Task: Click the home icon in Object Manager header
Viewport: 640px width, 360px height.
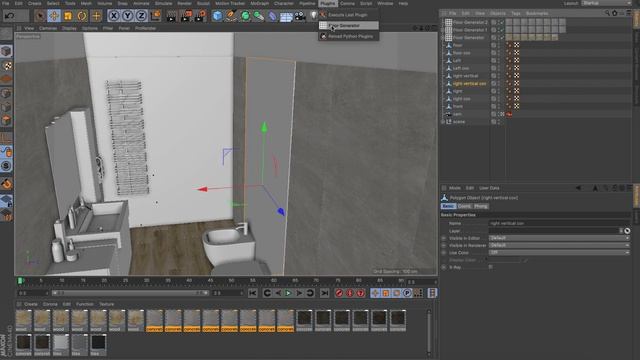Action: (615, 13)
